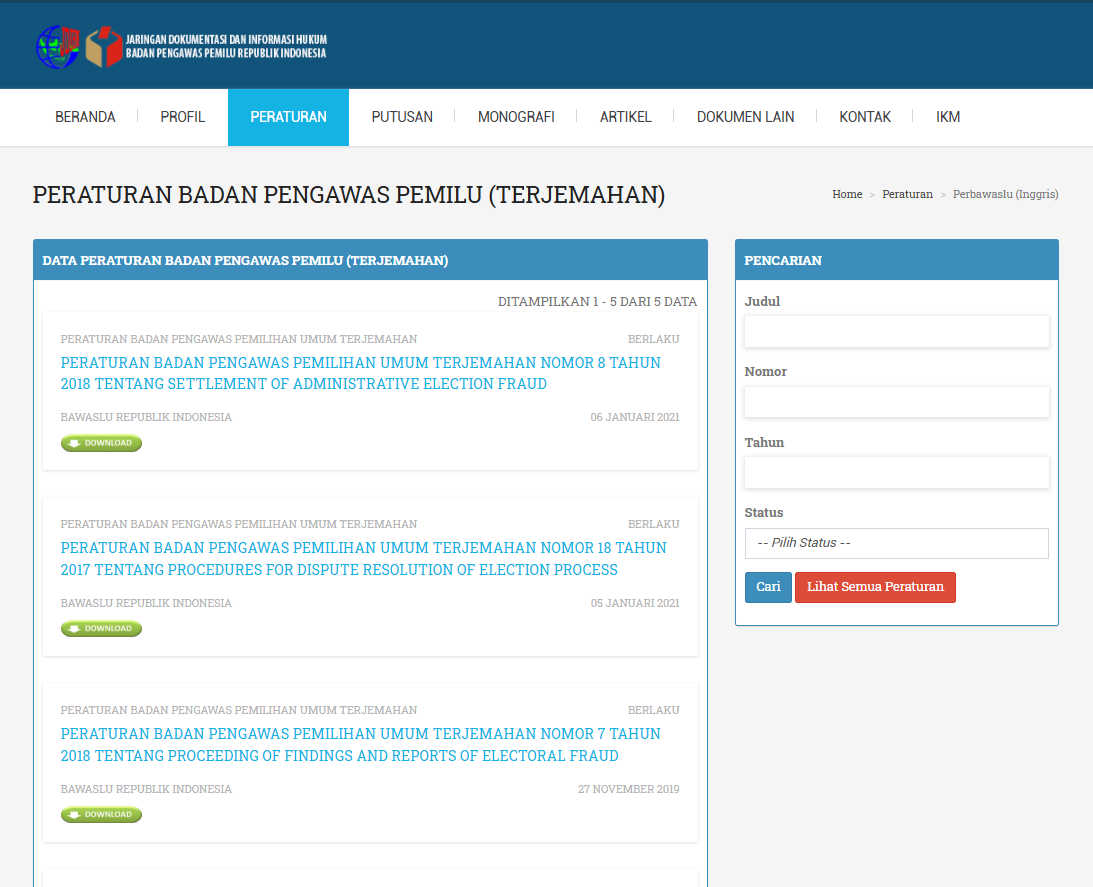Open the Dispute Resolution of Election Process regulation
This screenshot has width=1093, height=887.
point(363,558)
